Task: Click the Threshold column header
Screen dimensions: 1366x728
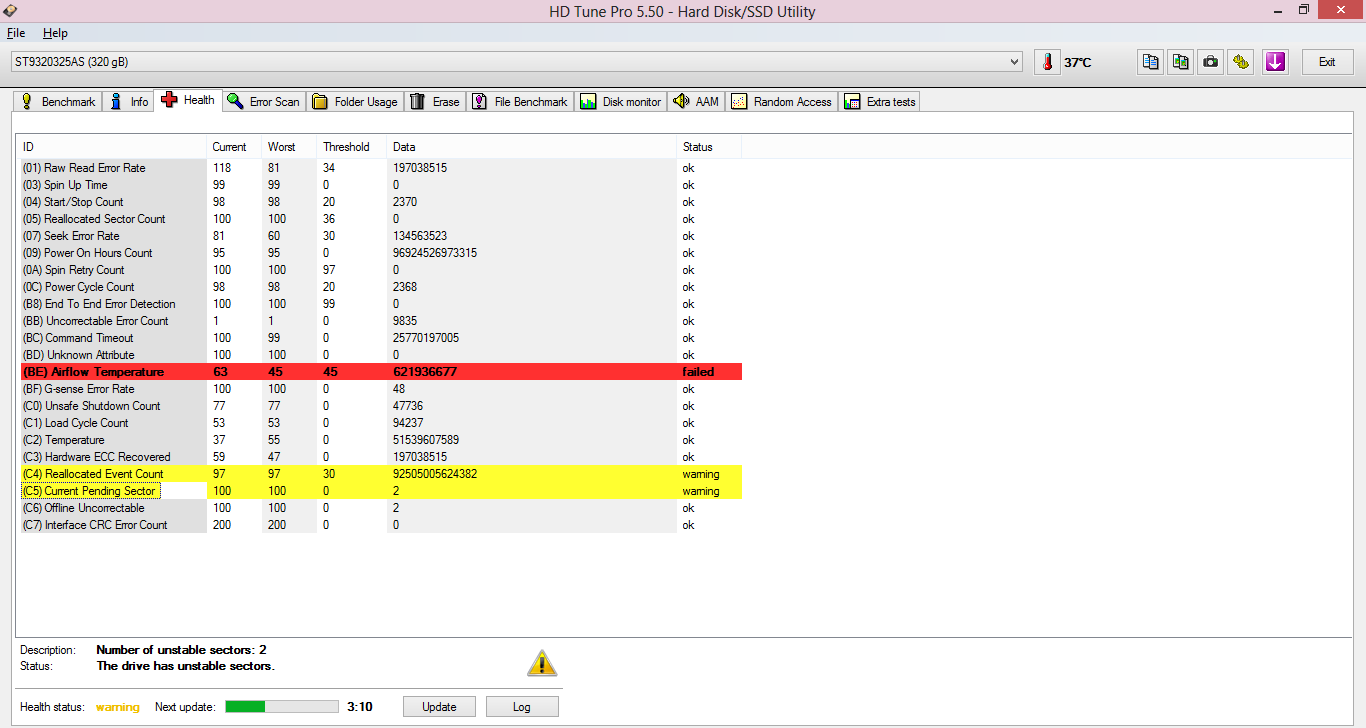Action: coord(352,147)
